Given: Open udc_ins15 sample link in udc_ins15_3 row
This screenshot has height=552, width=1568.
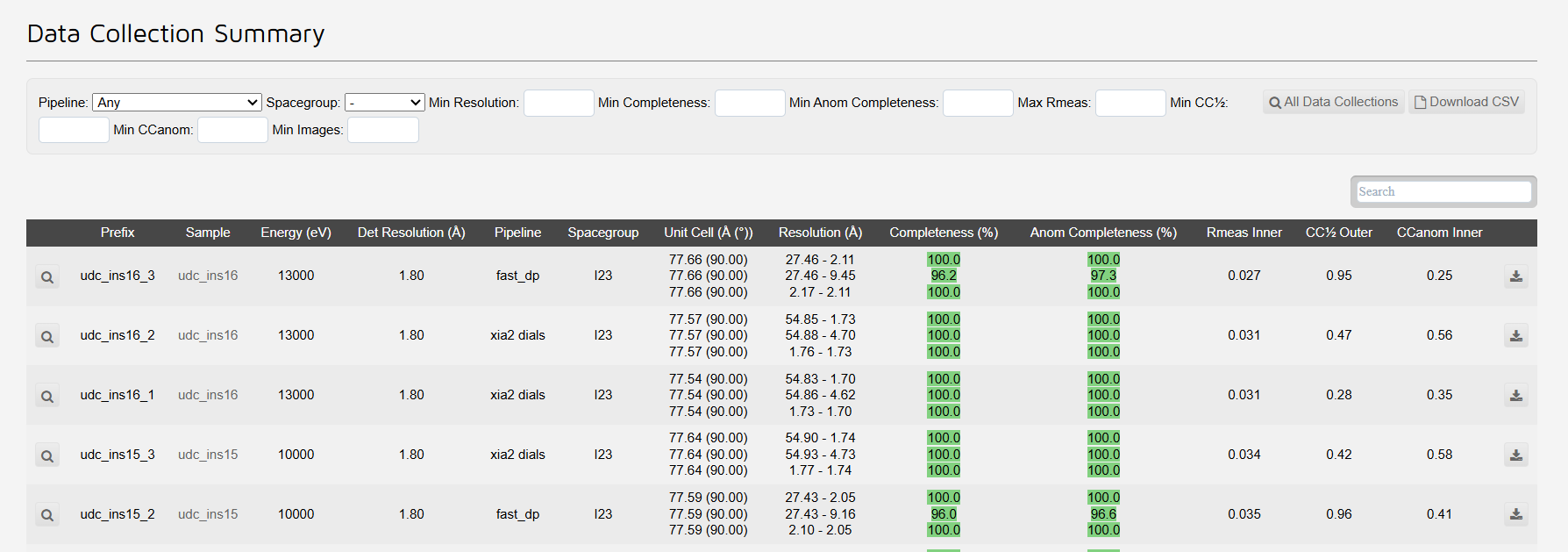Looking at the screenshot, I should click(x=208, y=455).
